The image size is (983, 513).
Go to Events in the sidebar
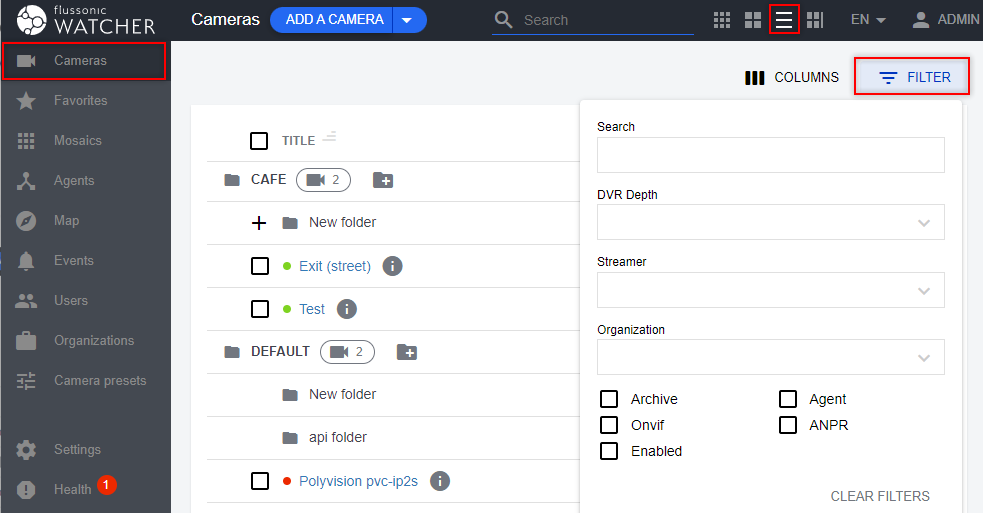(74, 260)
